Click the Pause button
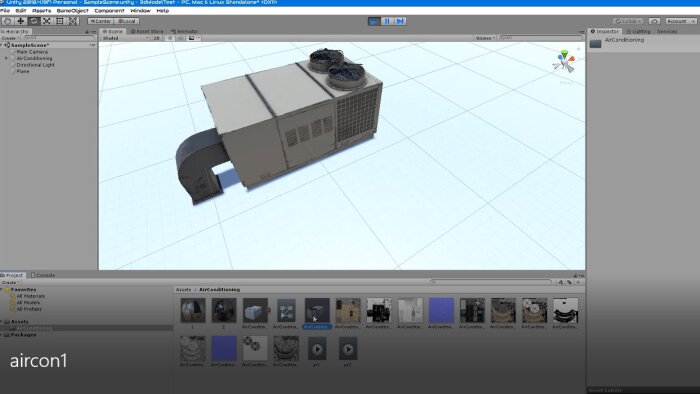The image size is (700, 394). (387, 21)
